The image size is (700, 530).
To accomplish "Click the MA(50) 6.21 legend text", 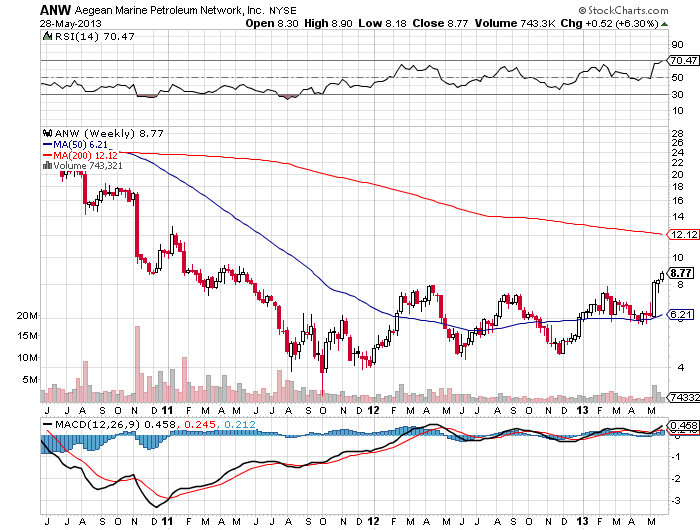I will pyautogui.click(x=81, y=145).
